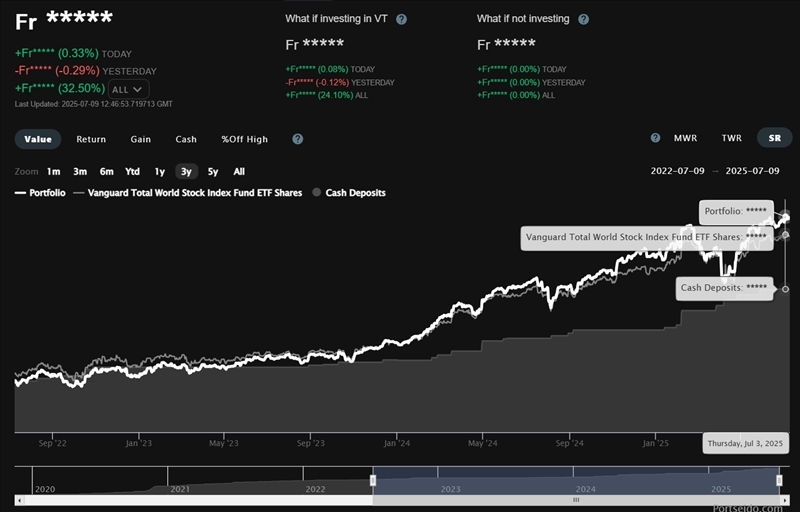Hide the Vanguard Total World Stock series

(x=190, y=192)
